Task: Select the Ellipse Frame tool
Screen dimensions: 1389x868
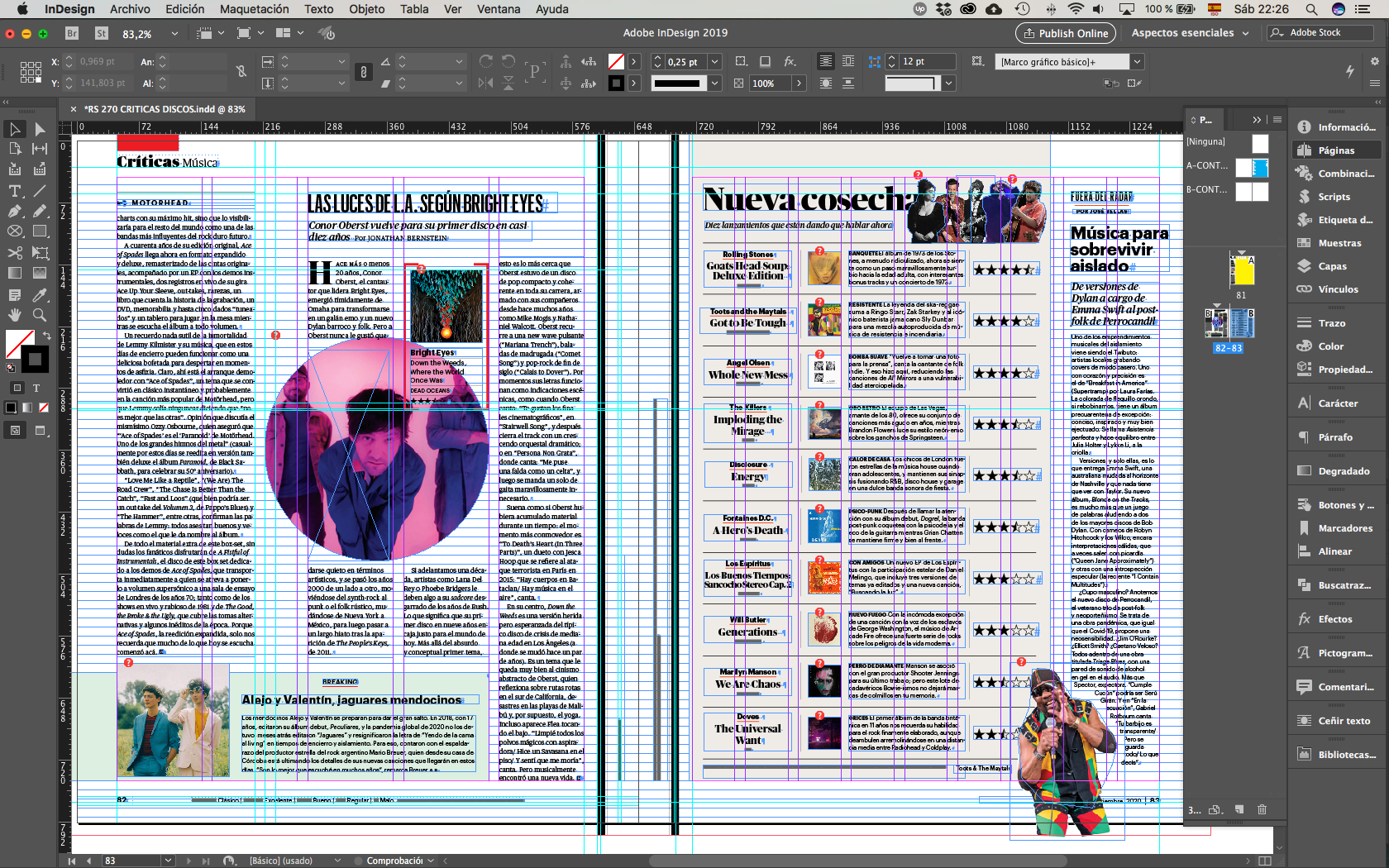Action: point(14,231)
